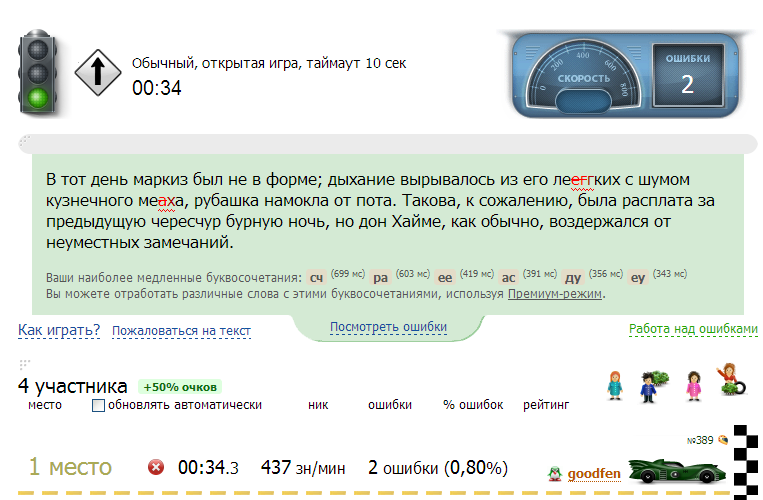
Task: Click the ОШИБКИ error counter panel
Action: pos(688,75)
